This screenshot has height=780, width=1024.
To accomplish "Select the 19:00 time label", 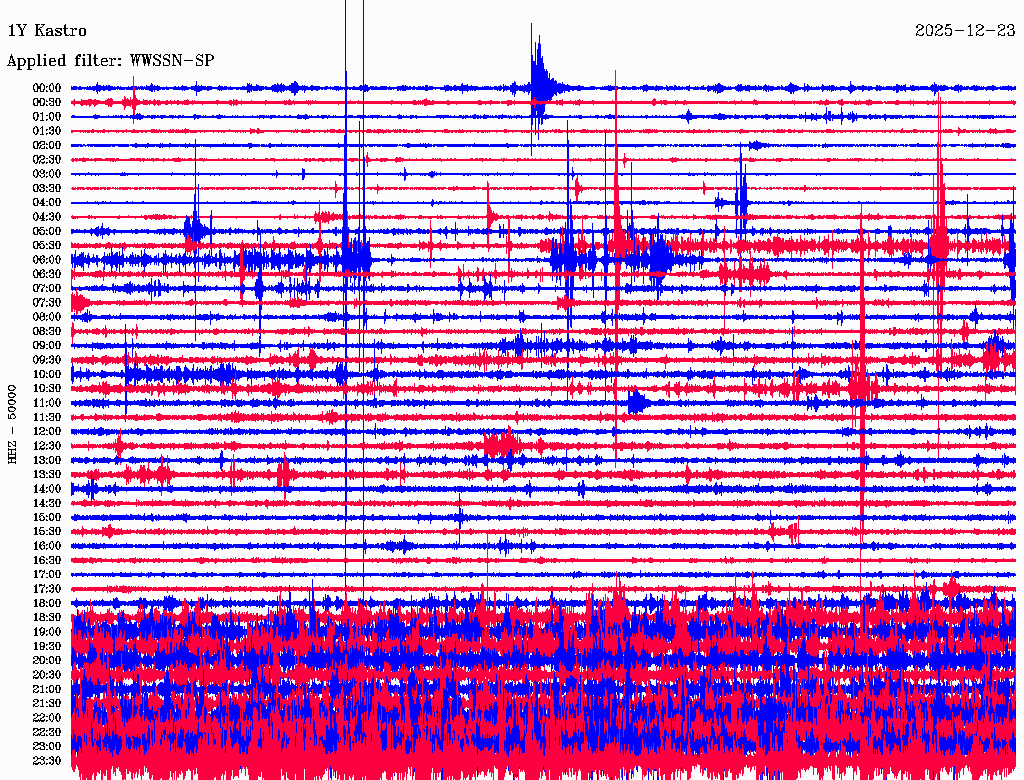I will (x=47, y=632).
